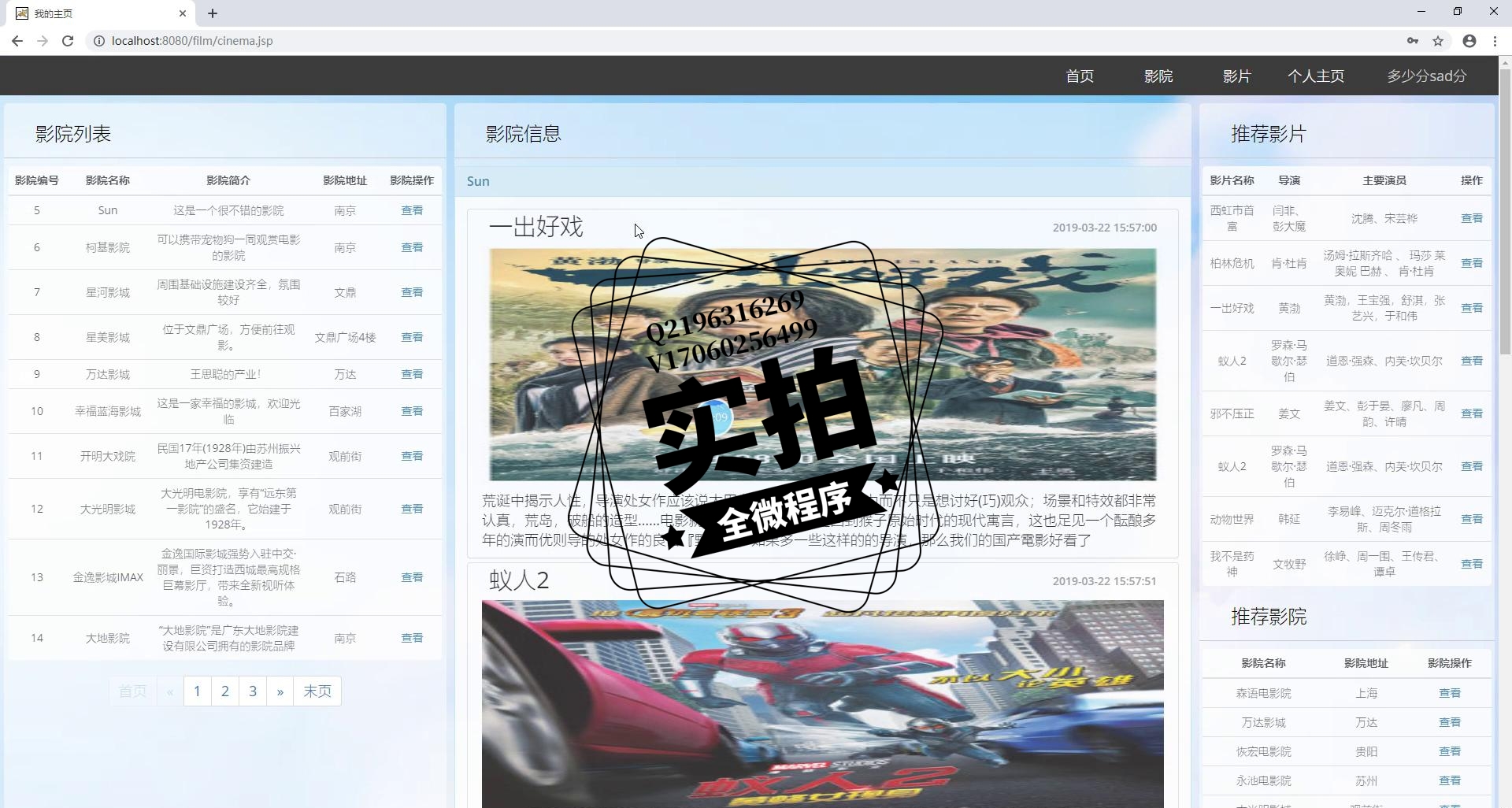Open 个人主页 navigation item

click(1316, 76)
